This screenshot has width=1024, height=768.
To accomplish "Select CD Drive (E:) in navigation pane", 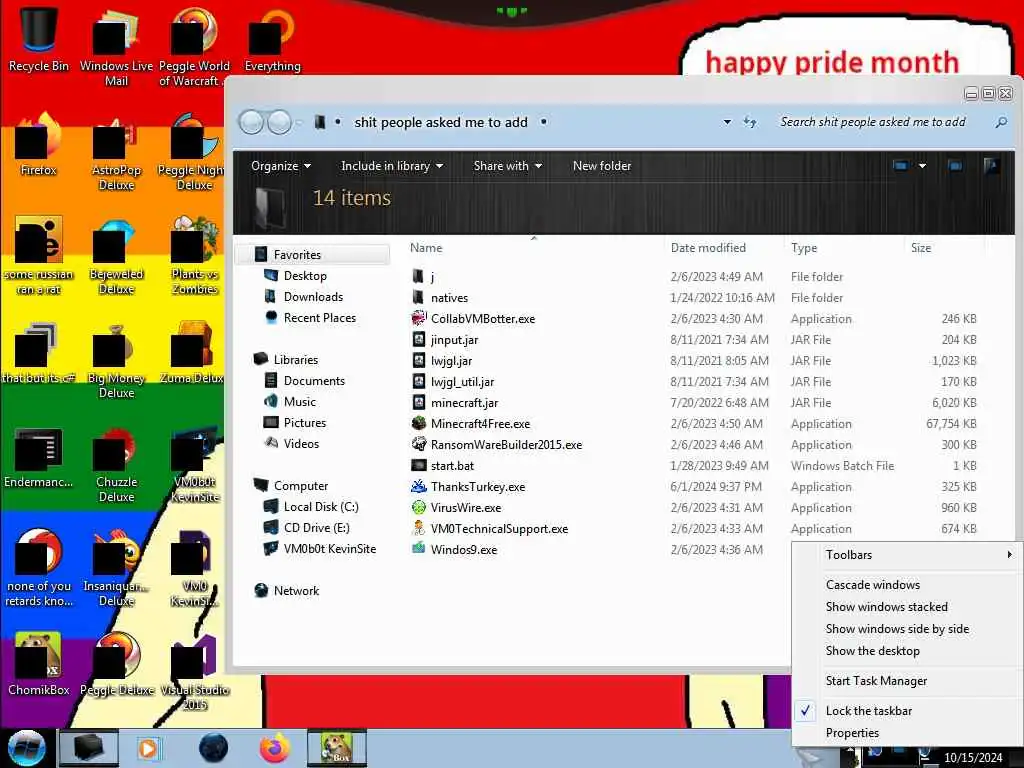I will point(316,528).
